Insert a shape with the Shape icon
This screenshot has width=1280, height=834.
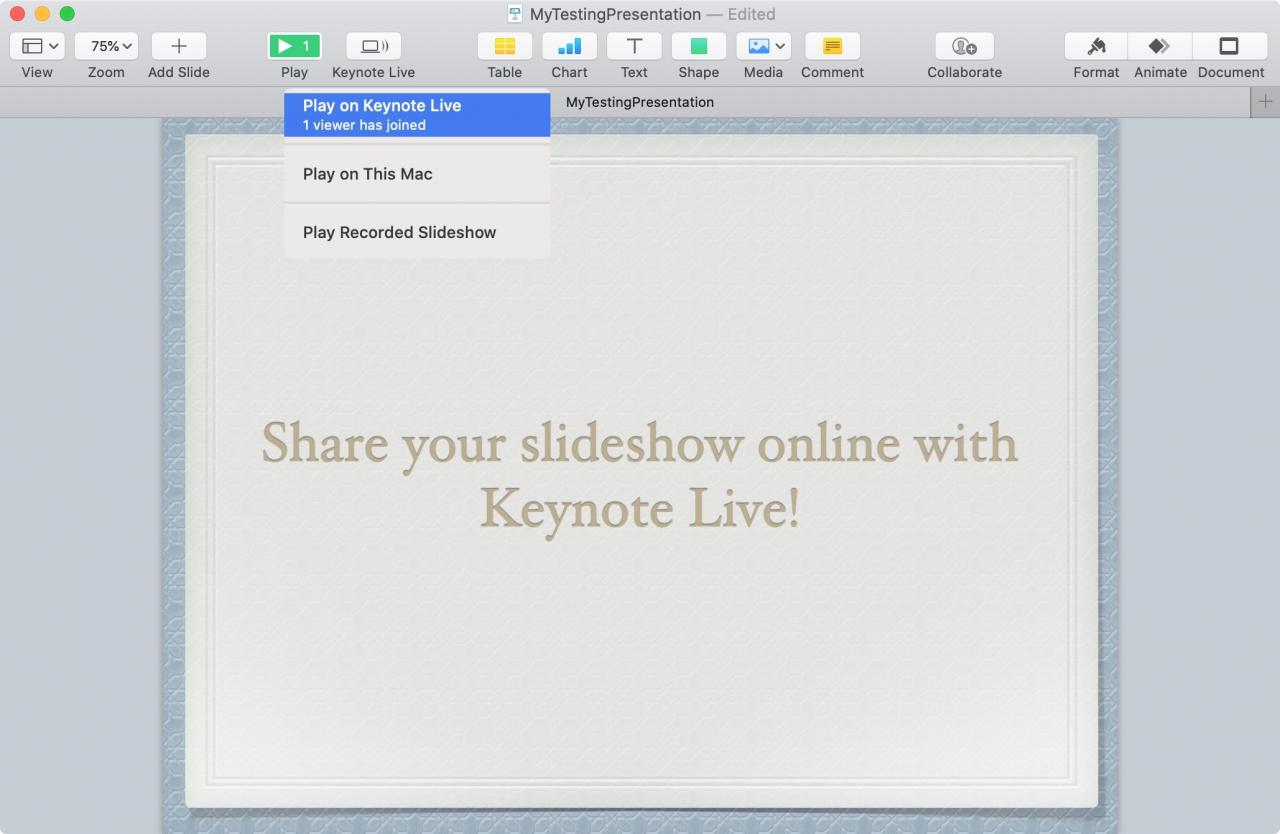[699, 46]
